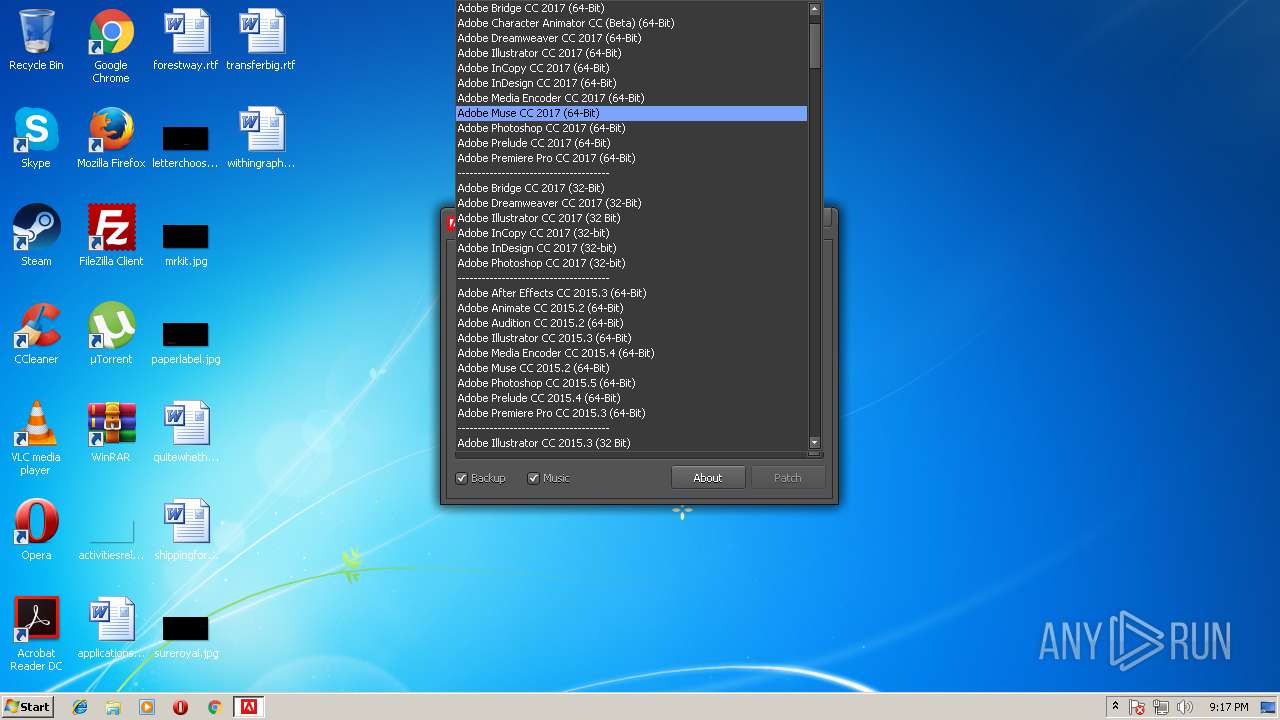Image resolution: width=1280 pixels, height=720 pixels.
Task: Pick Adobe Media Encoder CC 2015.4 (64-Bit)
Action: 631,353
